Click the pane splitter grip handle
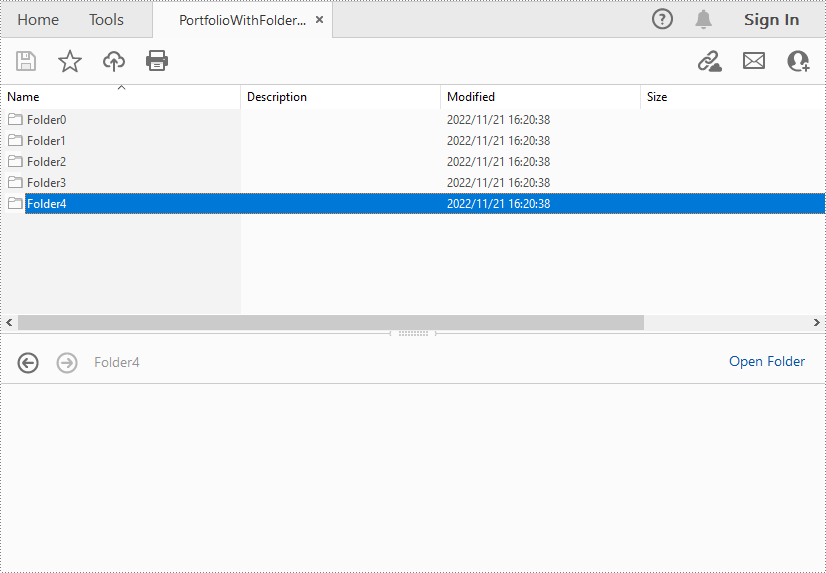826x573 pixels. tap(413, 333)
